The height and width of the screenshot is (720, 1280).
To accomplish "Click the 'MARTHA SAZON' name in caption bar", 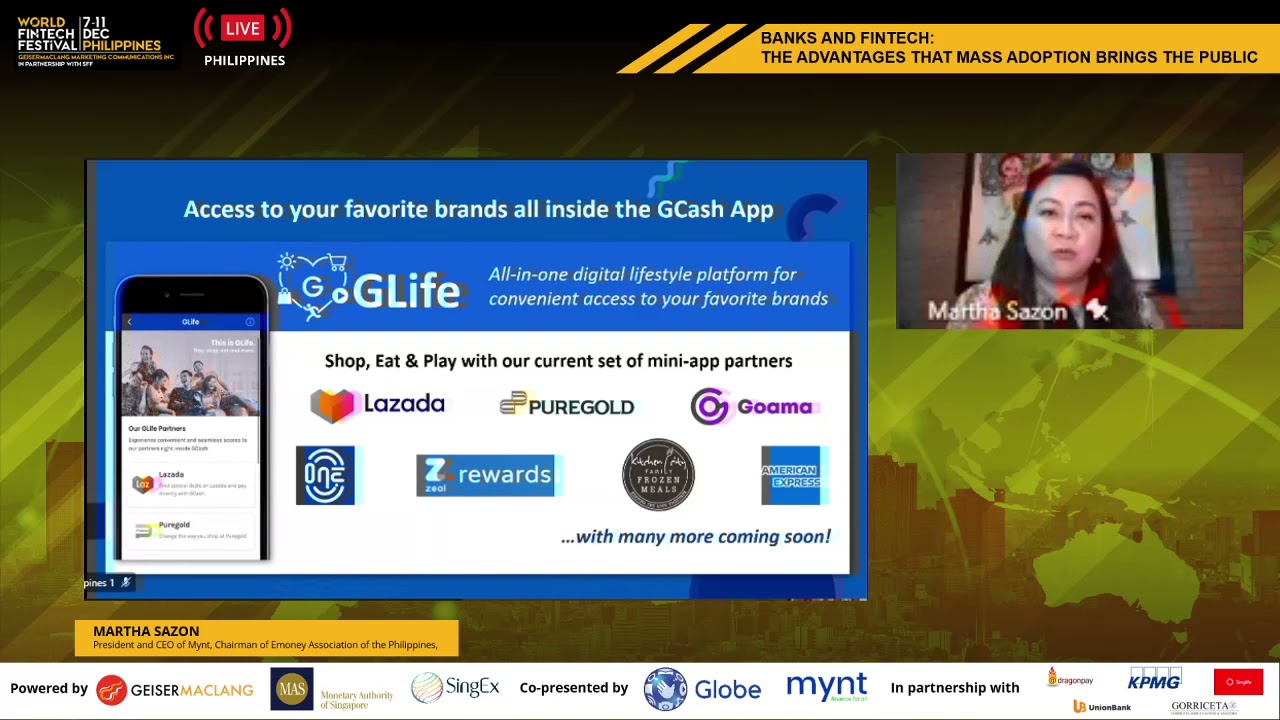I will [146, 631].
